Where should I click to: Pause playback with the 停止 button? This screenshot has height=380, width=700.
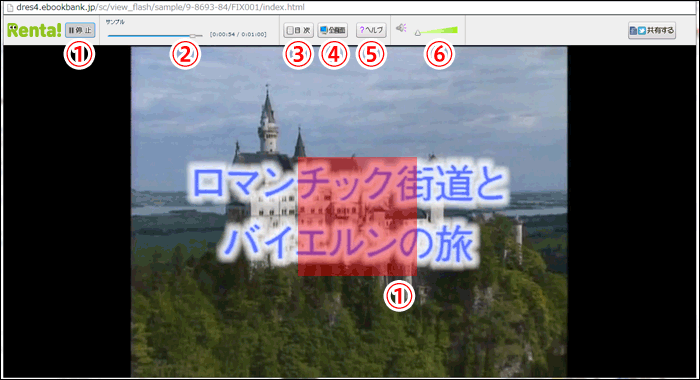[x=80, y=30]
